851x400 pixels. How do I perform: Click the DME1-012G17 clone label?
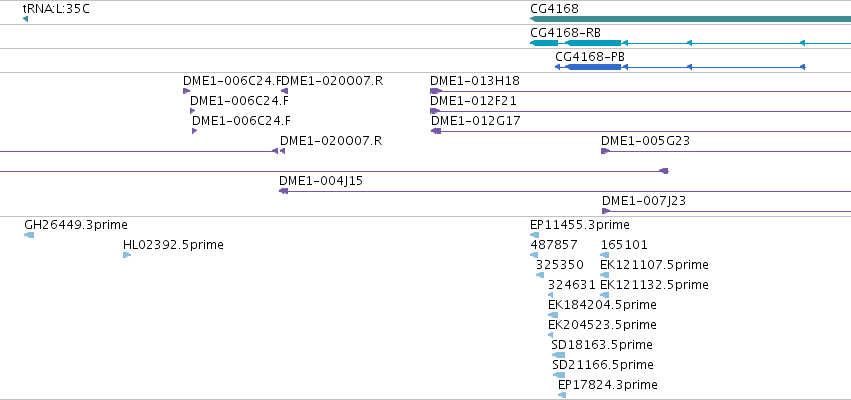475,121
